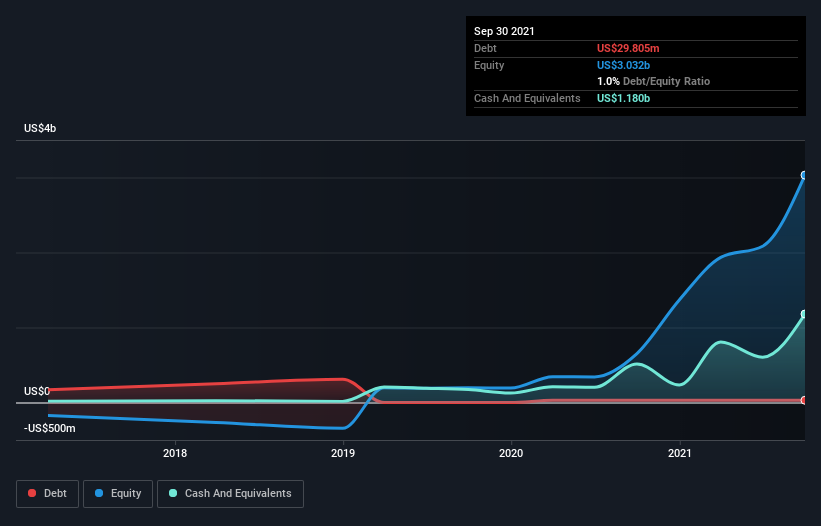Viewport: 821px width, 526px height.
Task: Click the 2021 x-axis label
Action: [x=680, y=453]
